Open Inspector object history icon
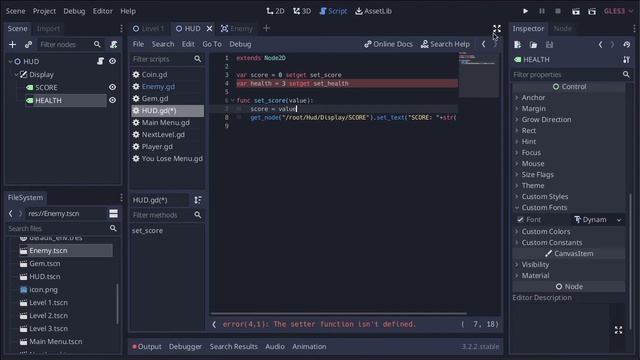 (627, 44)
